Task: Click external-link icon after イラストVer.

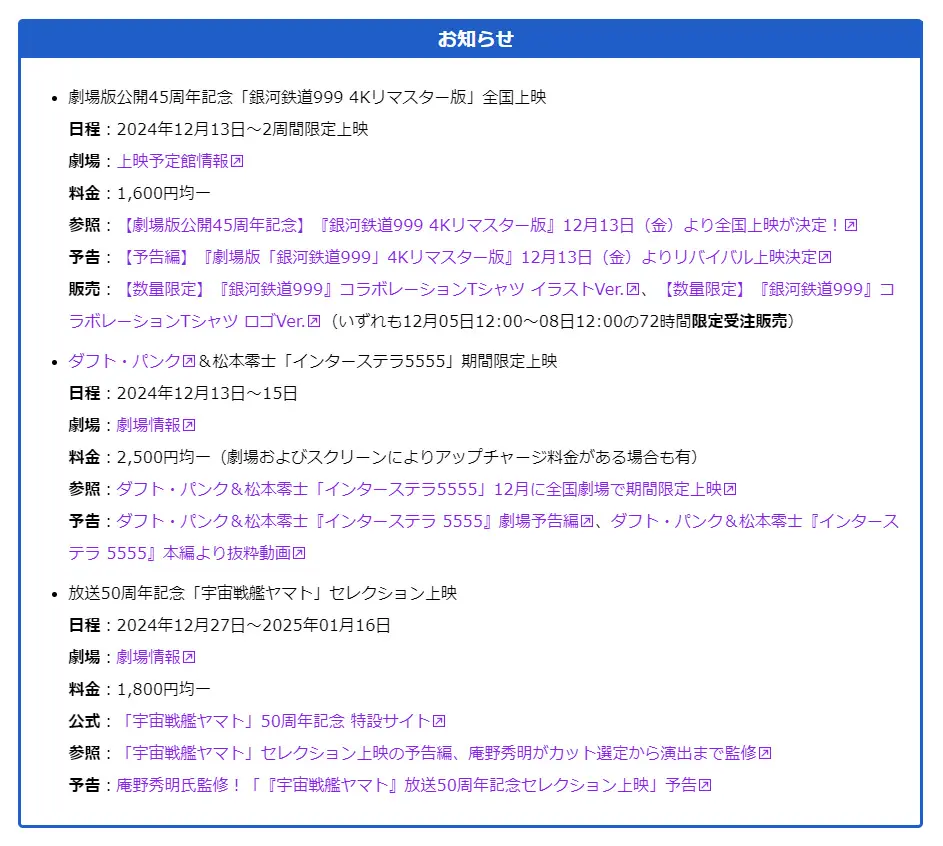Action: (x=633, y=289)
